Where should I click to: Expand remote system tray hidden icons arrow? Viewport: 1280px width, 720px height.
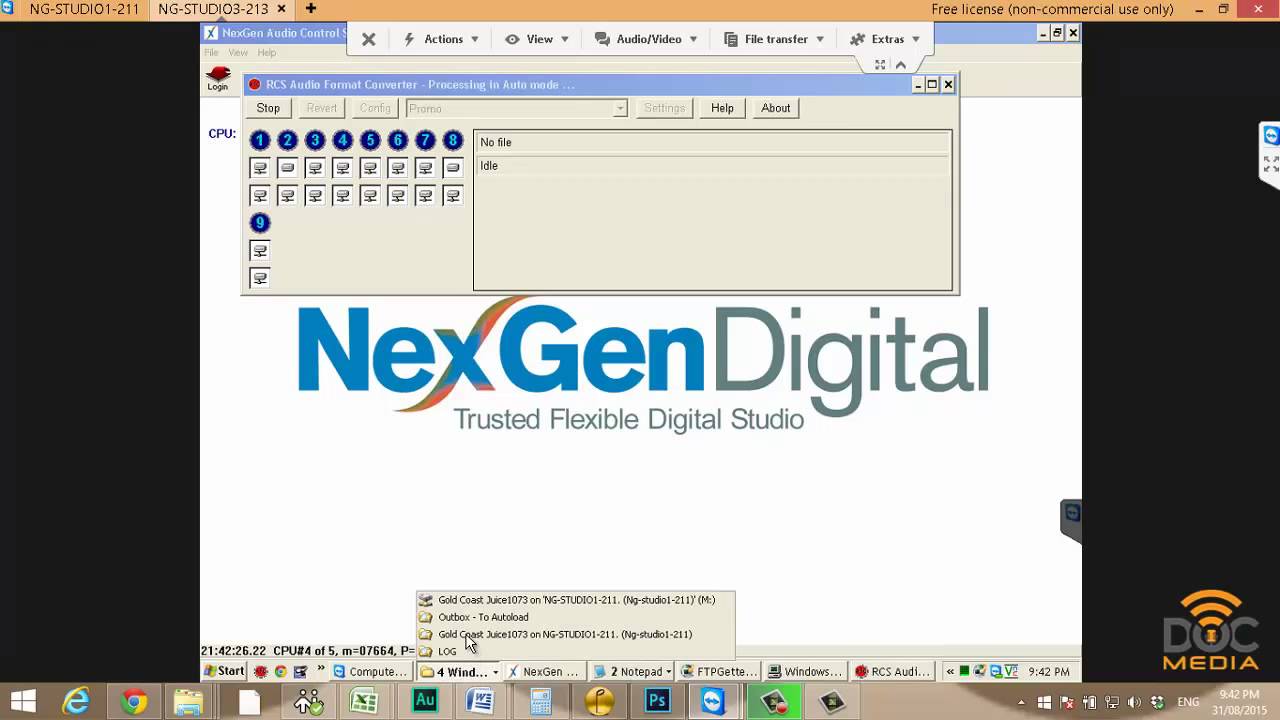tap(950, 672)
